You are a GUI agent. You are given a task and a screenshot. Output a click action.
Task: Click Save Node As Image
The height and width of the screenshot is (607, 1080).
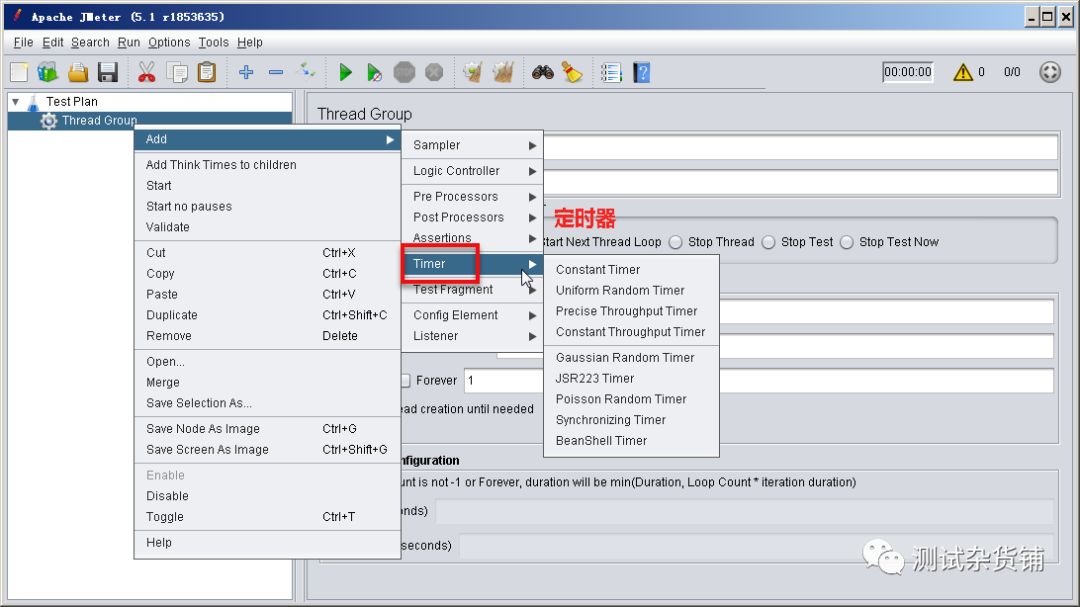(267, 429)
